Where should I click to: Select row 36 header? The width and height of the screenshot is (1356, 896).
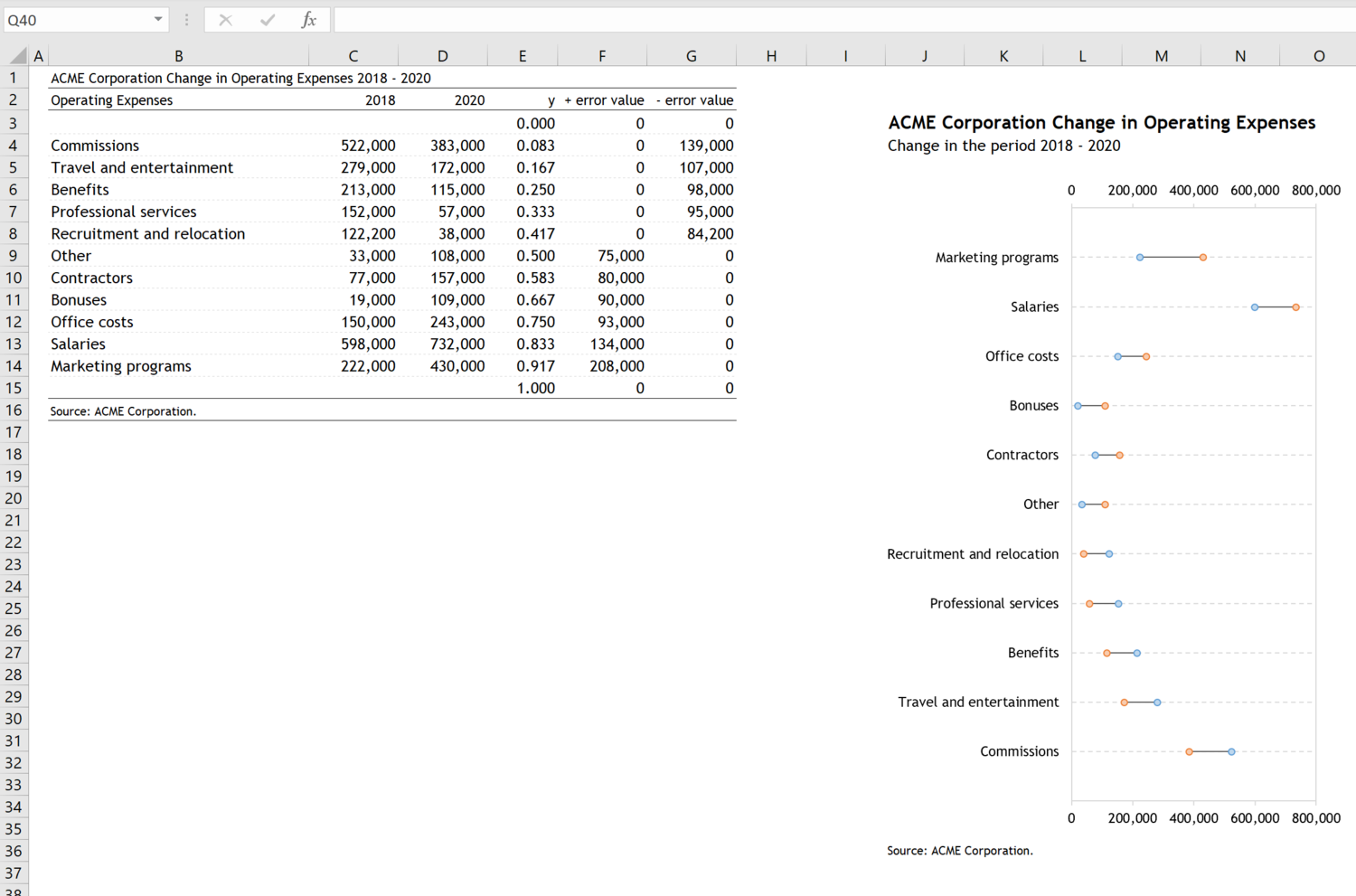(14, 851)
